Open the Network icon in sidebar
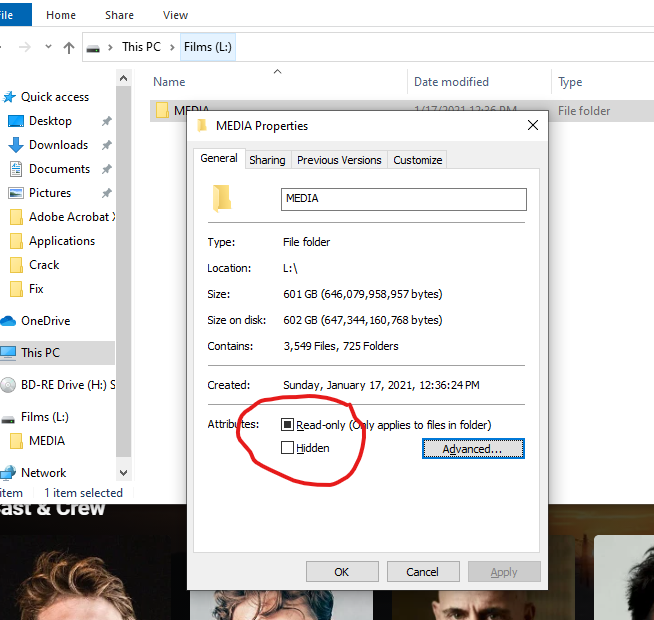654x620 pixels. [x=8, y=473]
